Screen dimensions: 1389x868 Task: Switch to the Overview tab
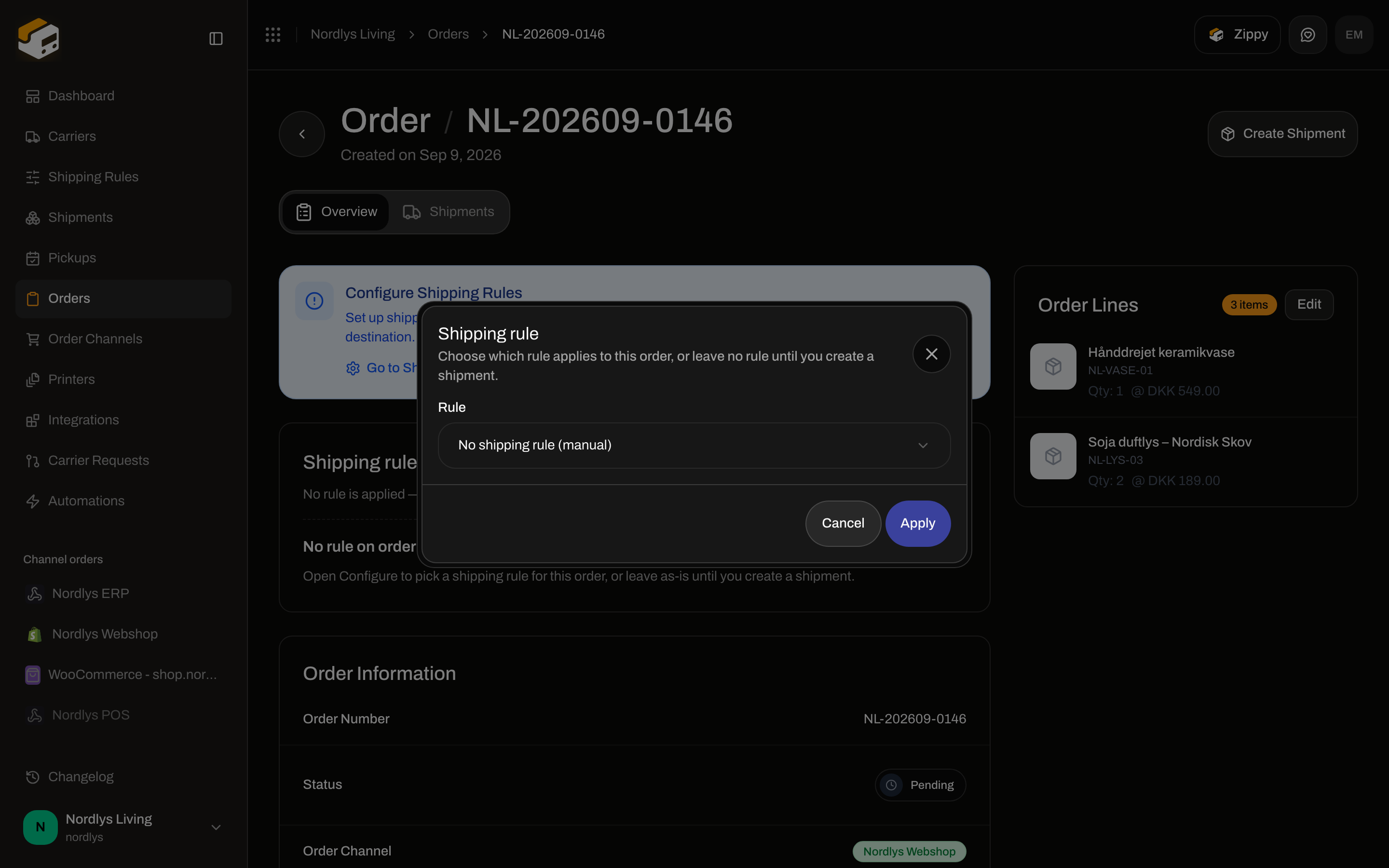pyautogui.click(x=336, y=212)
